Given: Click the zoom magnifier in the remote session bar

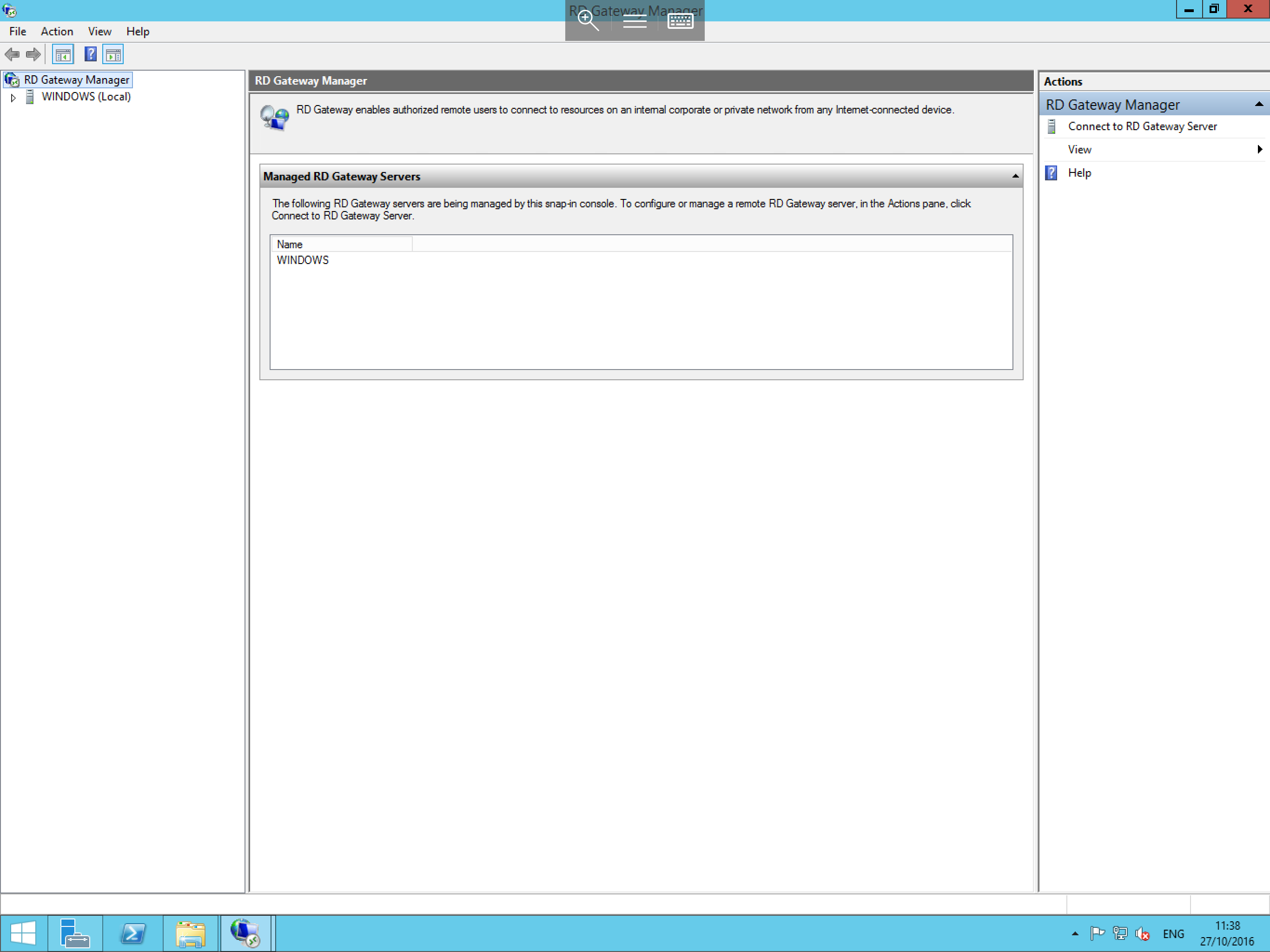Looking at the screenshot, I should pos(588,21).
